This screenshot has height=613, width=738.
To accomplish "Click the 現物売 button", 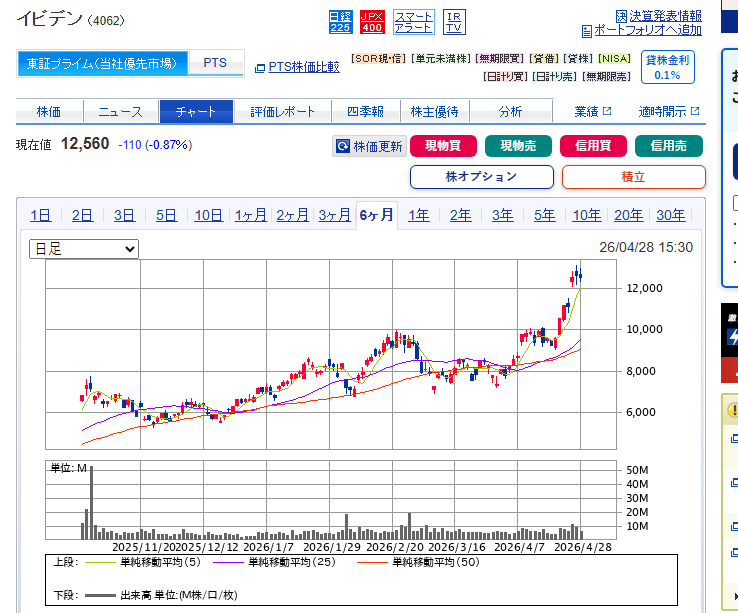I will coord(518,146).
